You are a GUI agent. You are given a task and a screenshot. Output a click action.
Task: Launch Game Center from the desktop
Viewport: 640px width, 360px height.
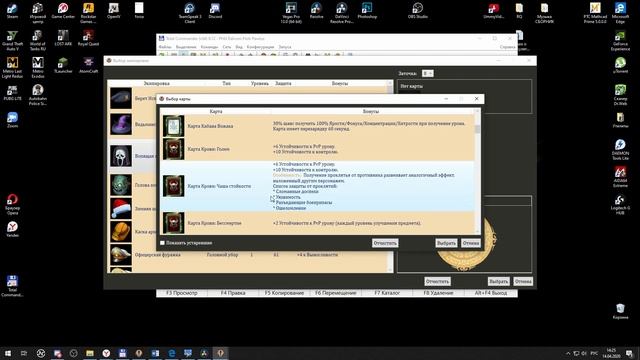pos(63,11)
